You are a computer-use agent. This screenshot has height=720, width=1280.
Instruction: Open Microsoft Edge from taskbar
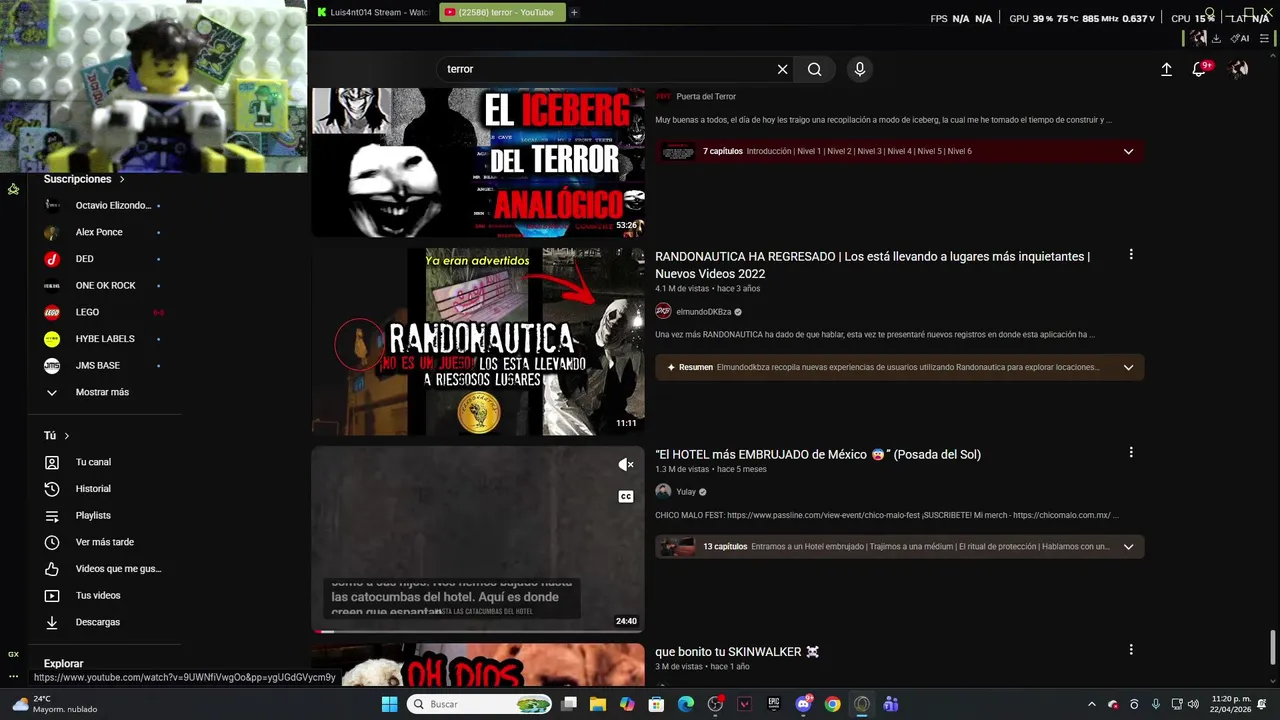[x=686, y=704]
